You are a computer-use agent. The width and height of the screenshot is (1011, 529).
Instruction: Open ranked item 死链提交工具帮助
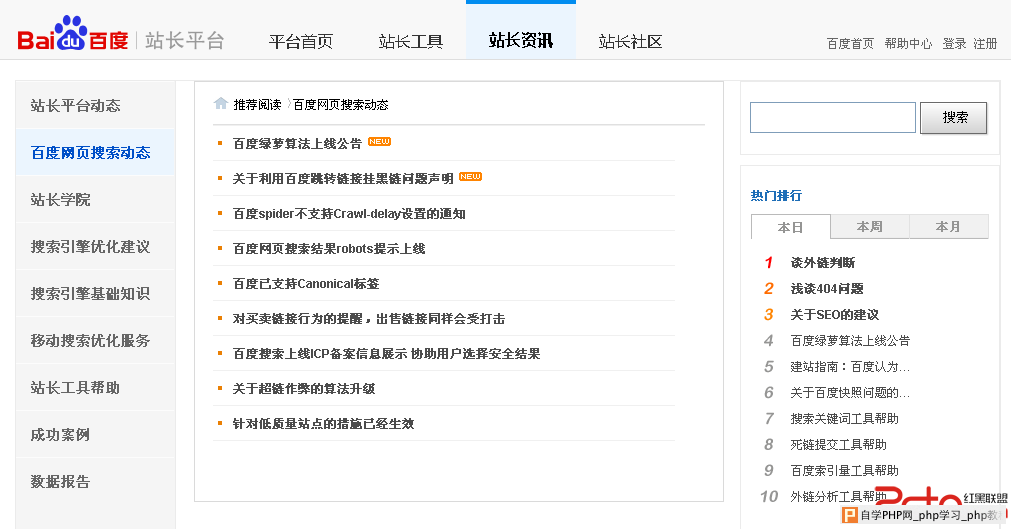tap(839, 444)
